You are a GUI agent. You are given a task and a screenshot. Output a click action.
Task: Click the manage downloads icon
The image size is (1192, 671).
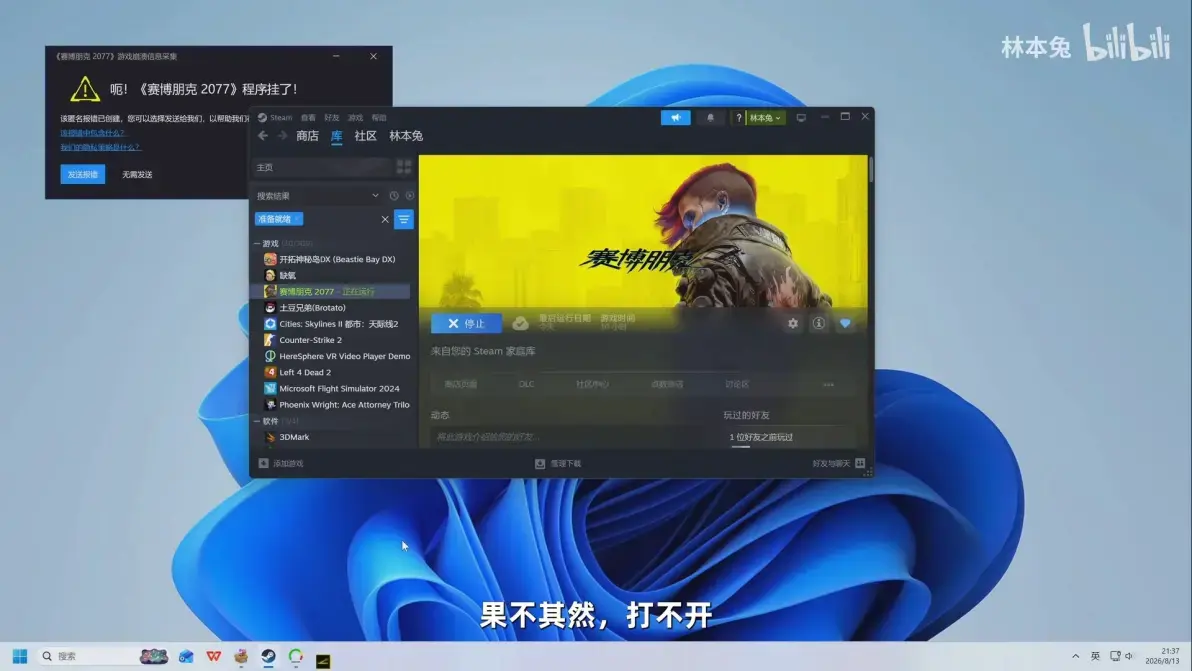click(540, 464)
